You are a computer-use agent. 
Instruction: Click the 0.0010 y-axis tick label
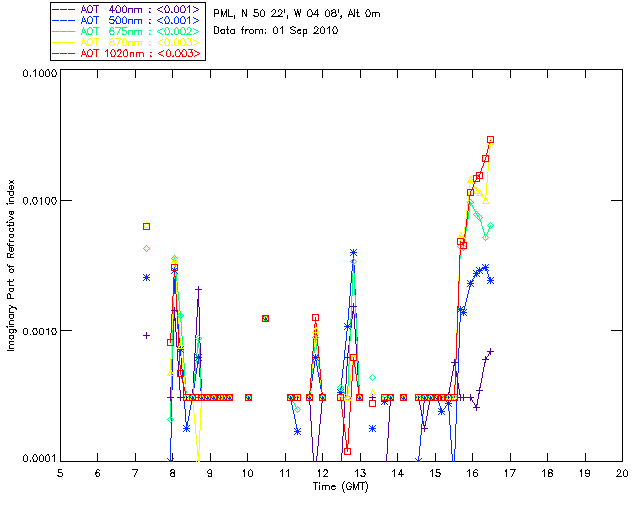38,331
